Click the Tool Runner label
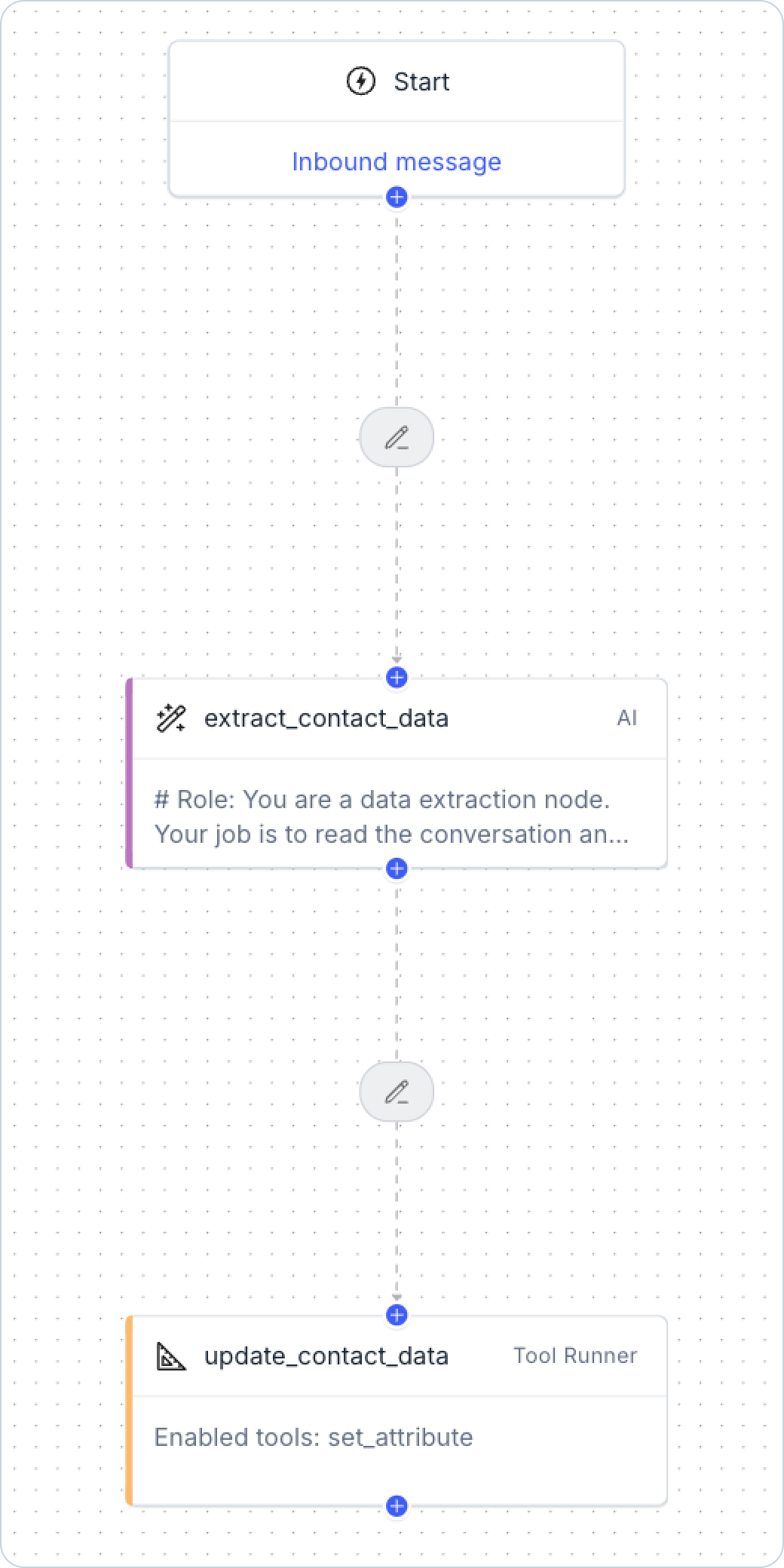Viewport: 784px width, 1568px height. (575, 1355)
